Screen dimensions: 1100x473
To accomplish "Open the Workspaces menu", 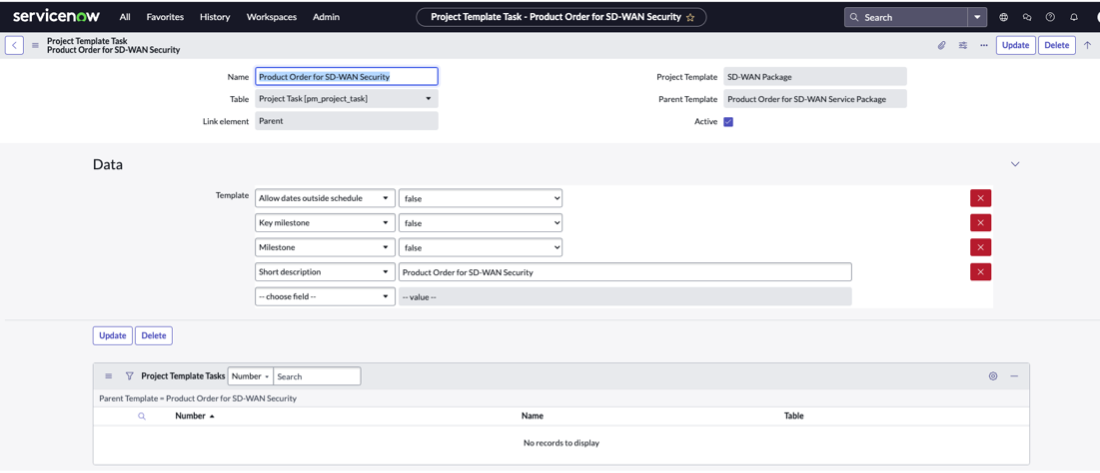I will point(271,17).
